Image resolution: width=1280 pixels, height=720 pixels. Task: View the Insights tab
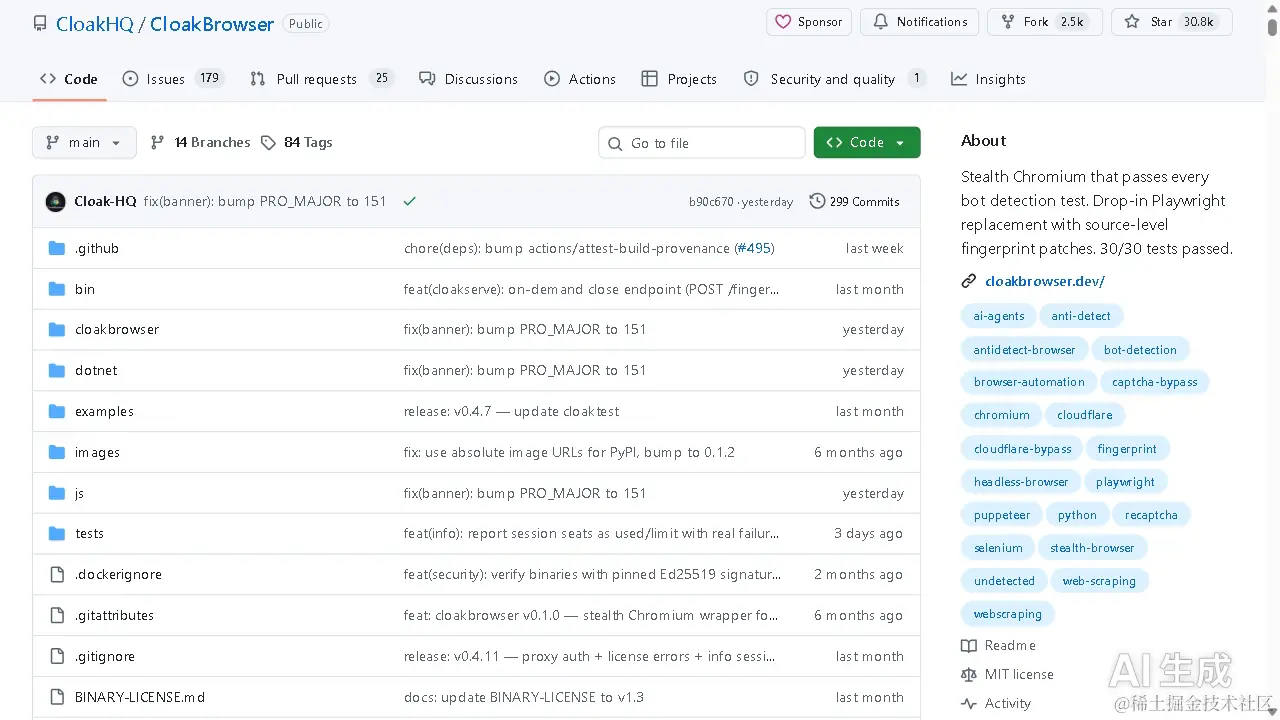click(988, 79)
